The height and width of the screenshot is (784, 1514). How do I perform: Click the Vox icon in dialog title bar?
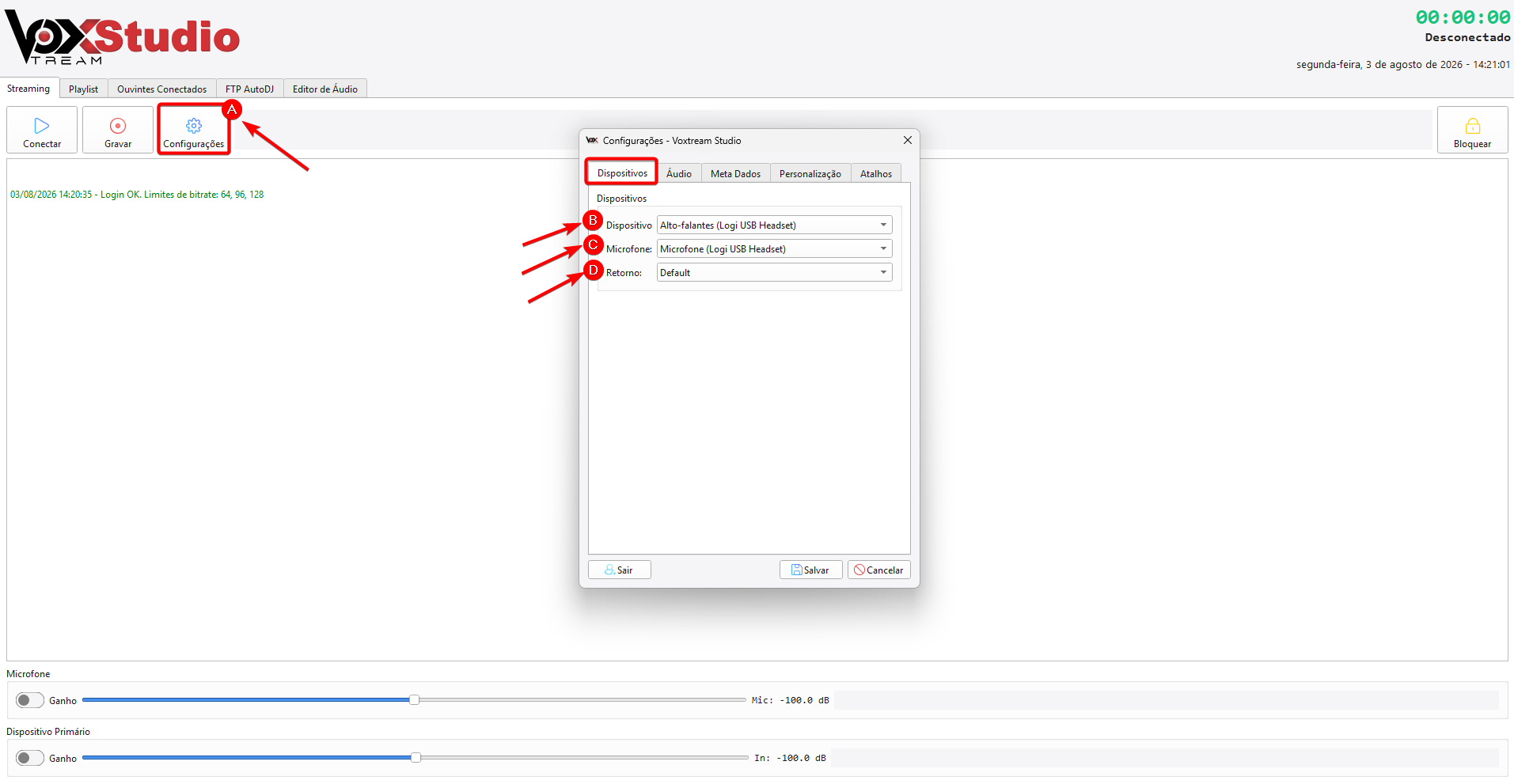[x=592, y=141]
